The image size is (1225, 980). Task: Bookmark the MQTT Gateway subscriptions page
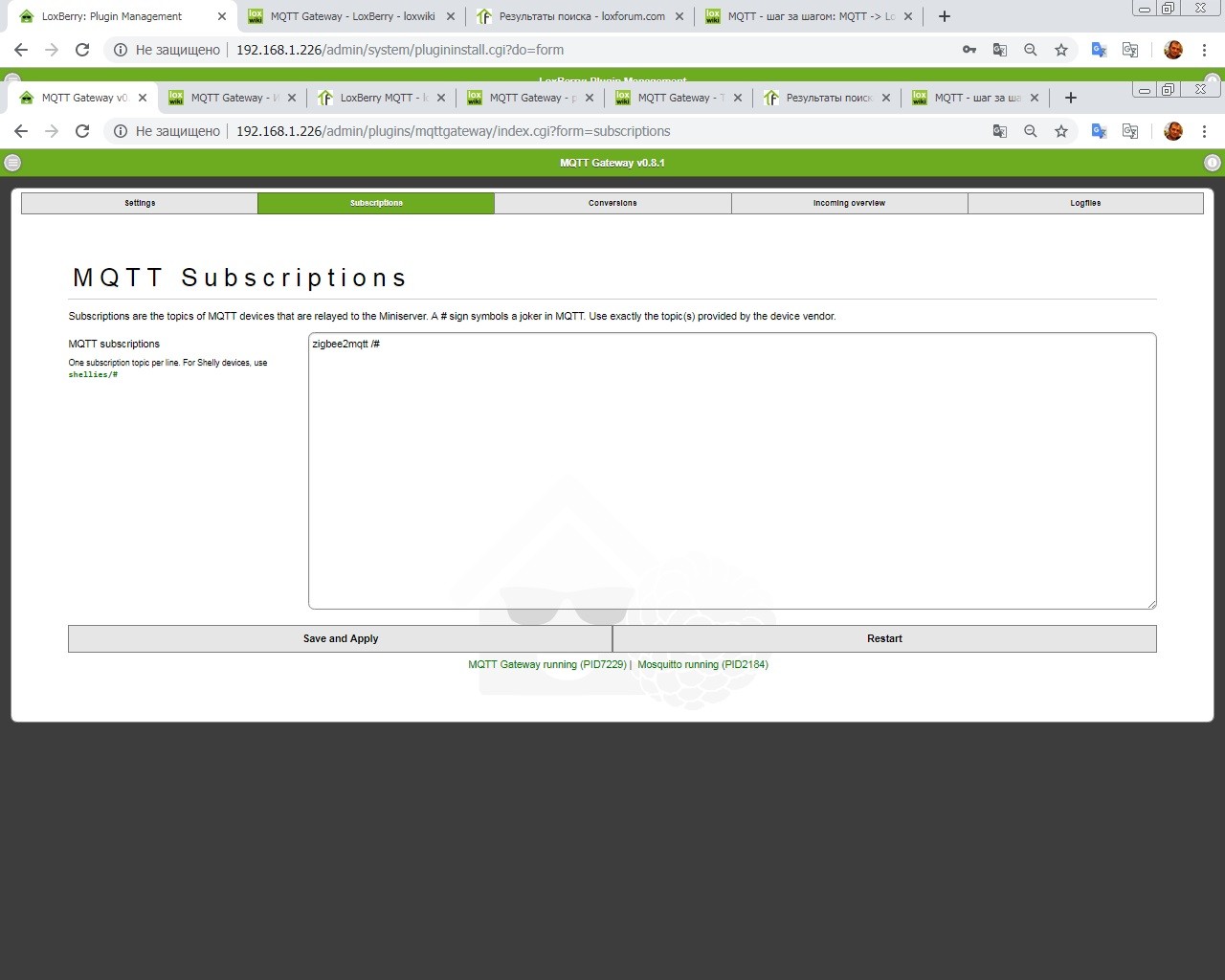1061,131
